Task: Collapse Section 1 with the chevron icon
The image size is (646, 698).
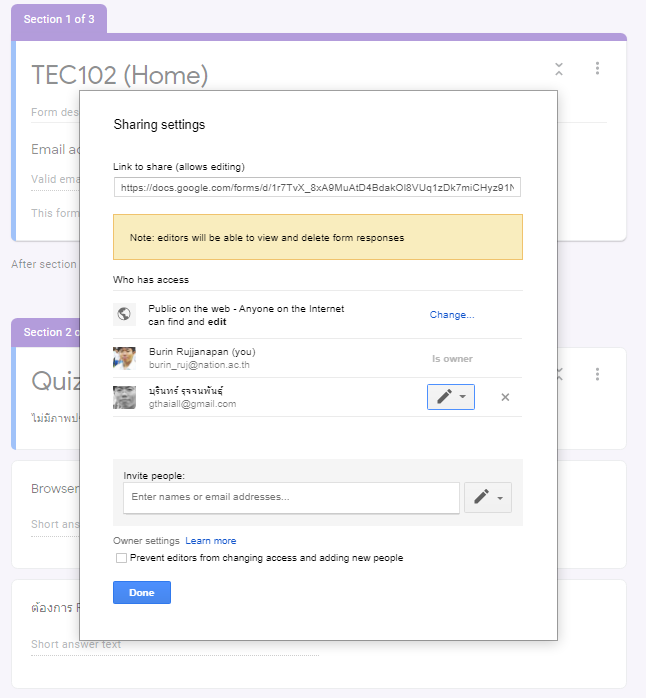Action: click(x=559, y=69)
